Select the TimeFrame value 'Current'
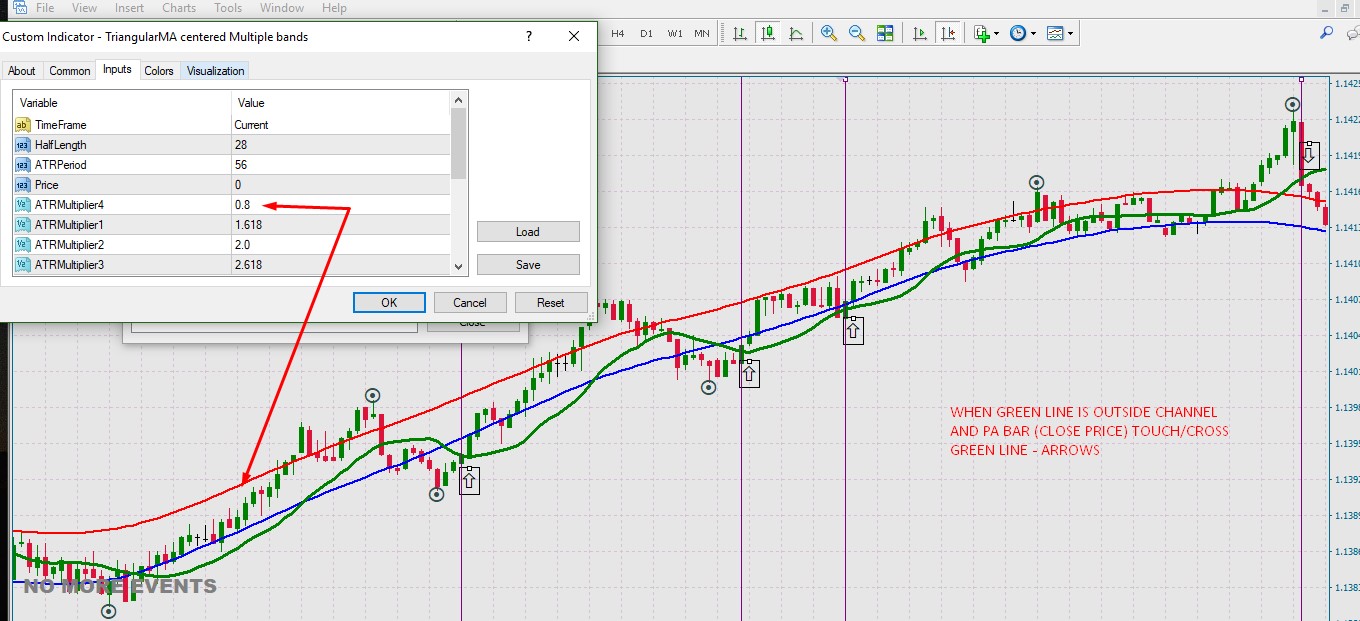 tap(251, 125)
